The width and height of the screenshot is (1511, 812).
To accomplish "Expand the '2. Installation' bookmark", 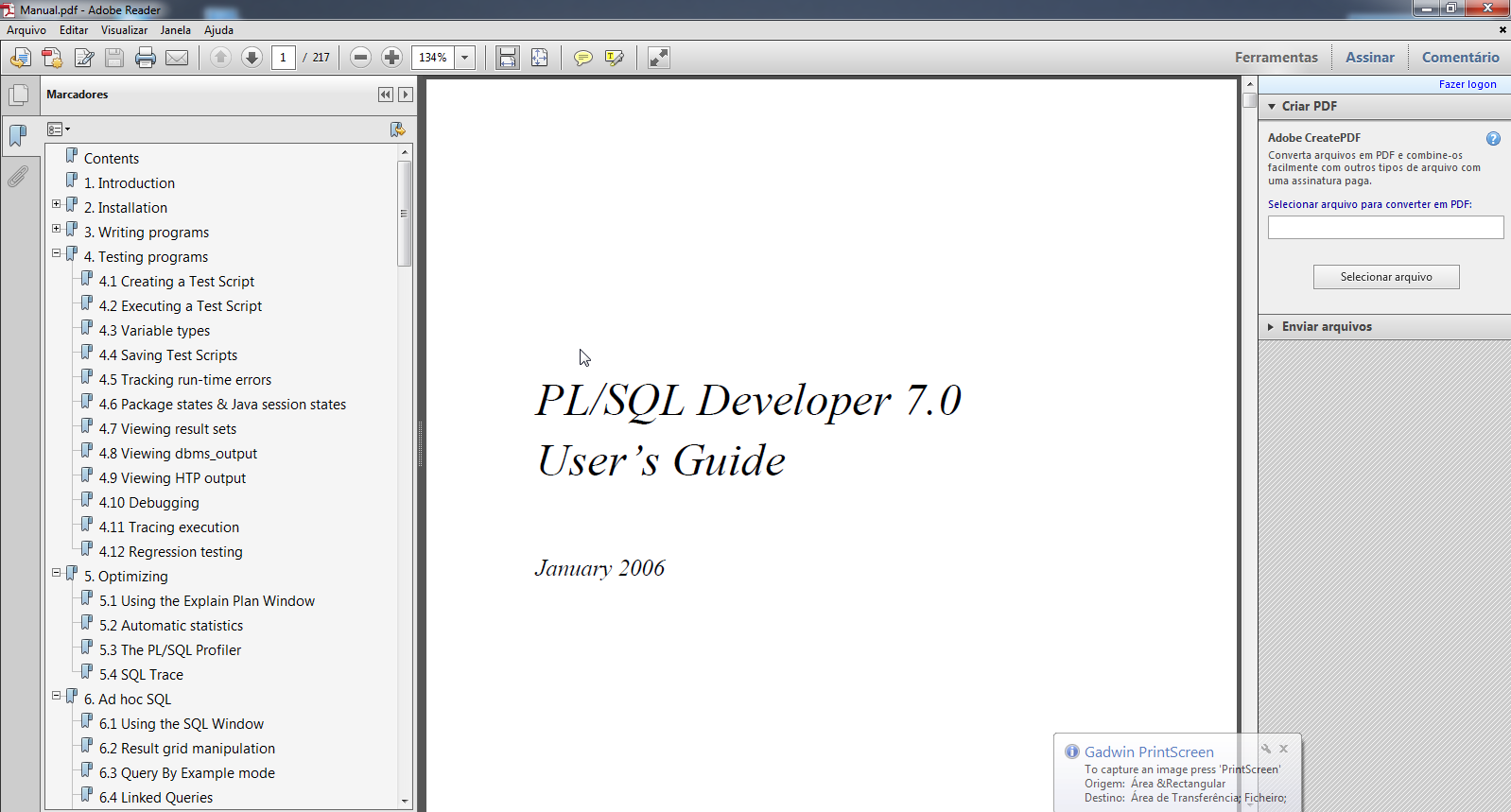I will coord(57,204).
